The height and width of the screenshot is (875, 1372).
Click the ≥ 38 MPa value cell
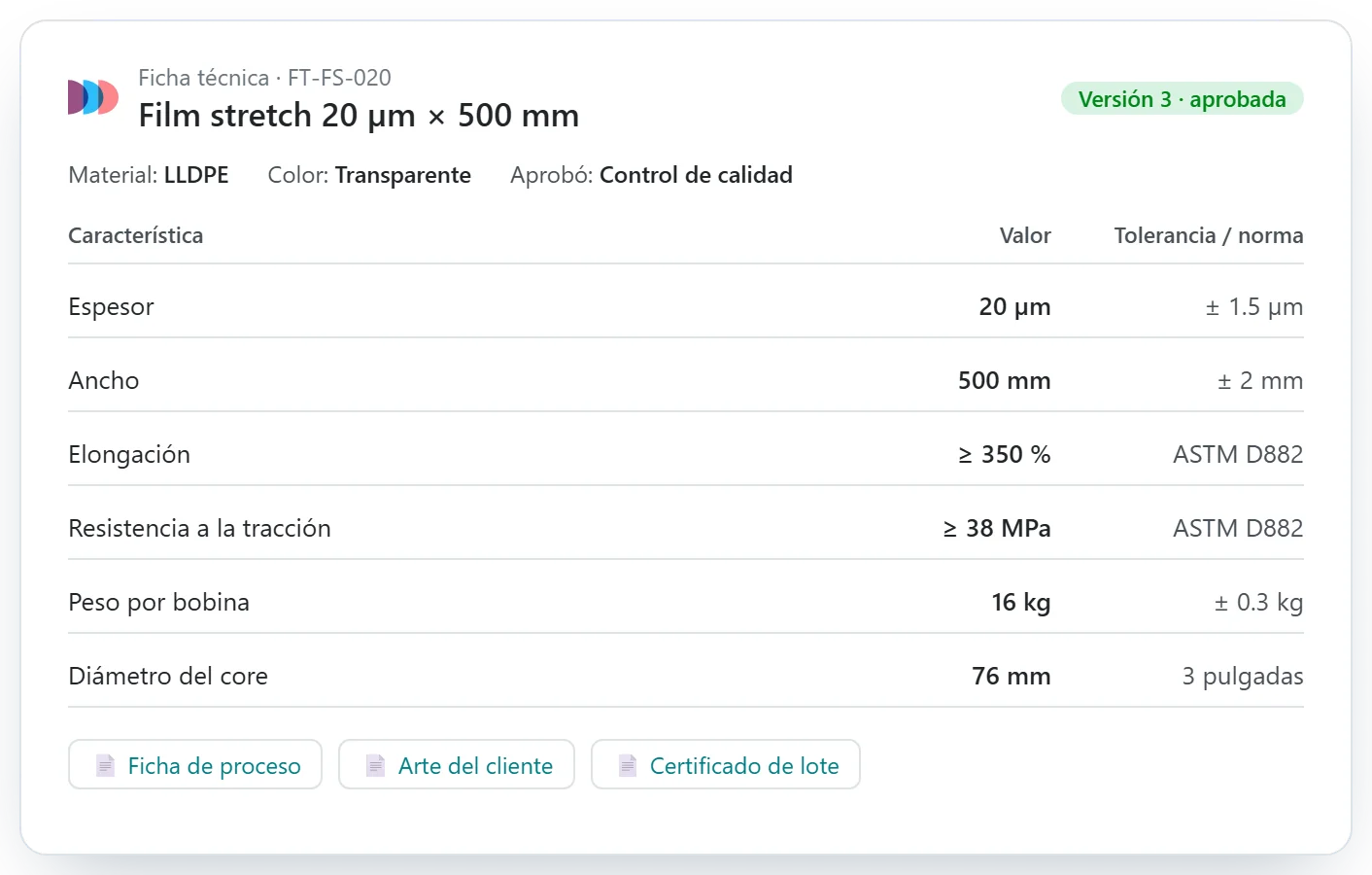coord(997,529)
